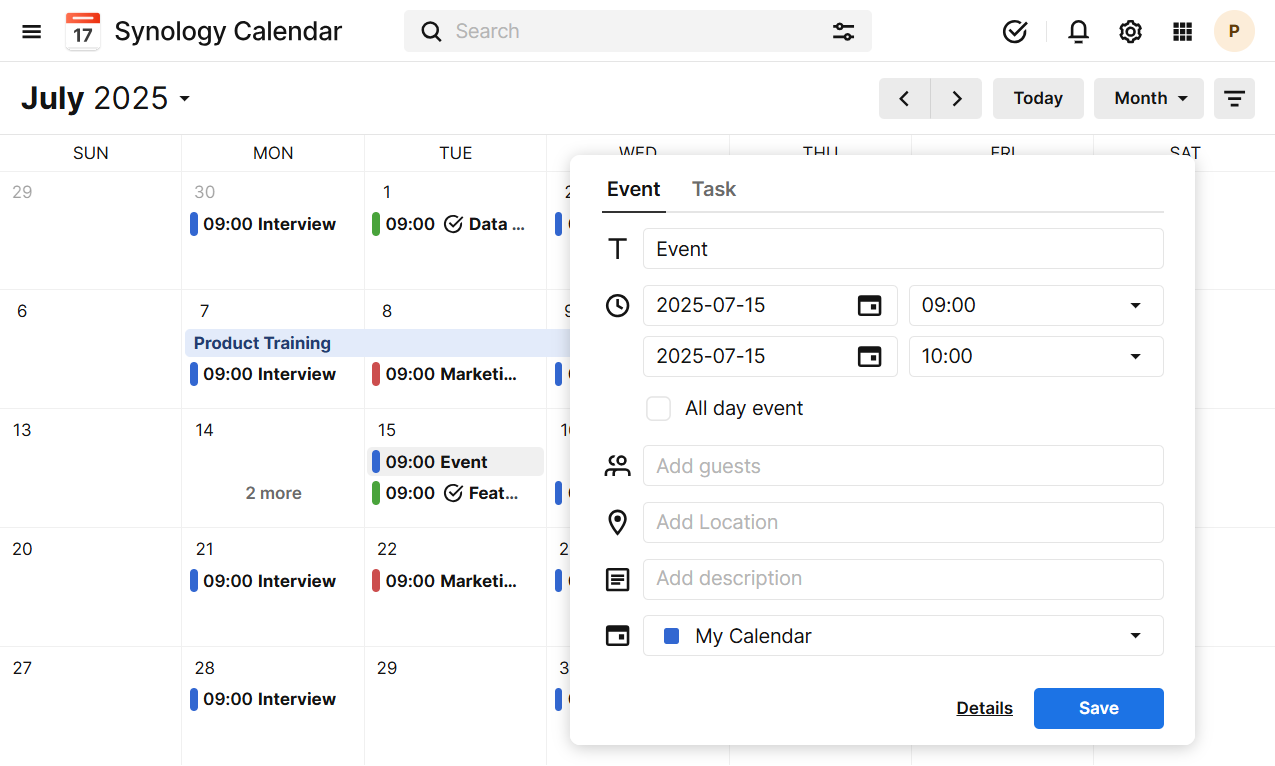Open the notifications bell
Screen dimensions: 1275x766
(1078, 32)
